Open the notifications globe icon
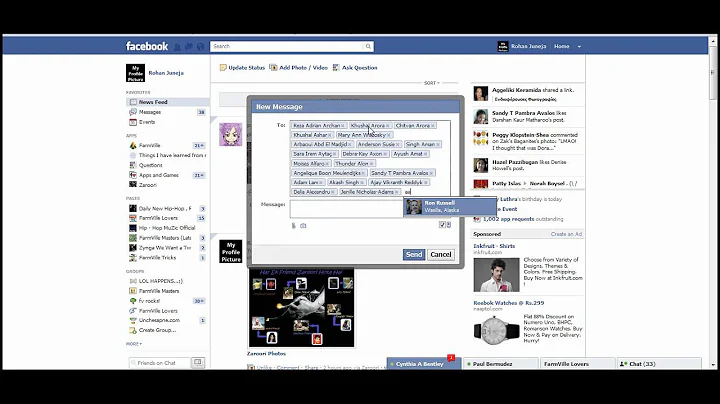Image resolution: width=720 pixels, height=404 pixels. 200,46
